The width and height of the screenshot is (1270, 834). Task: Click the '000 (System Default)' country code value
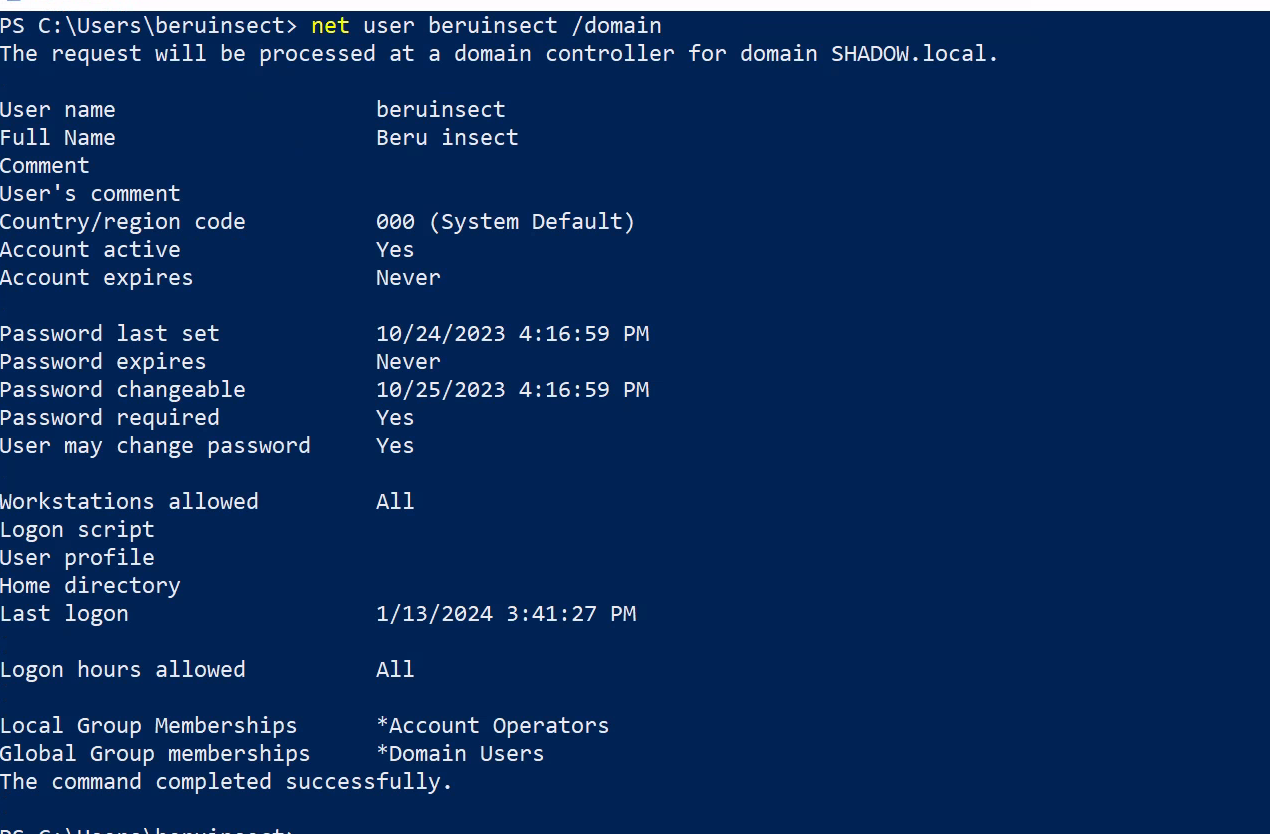coord(505,221)
